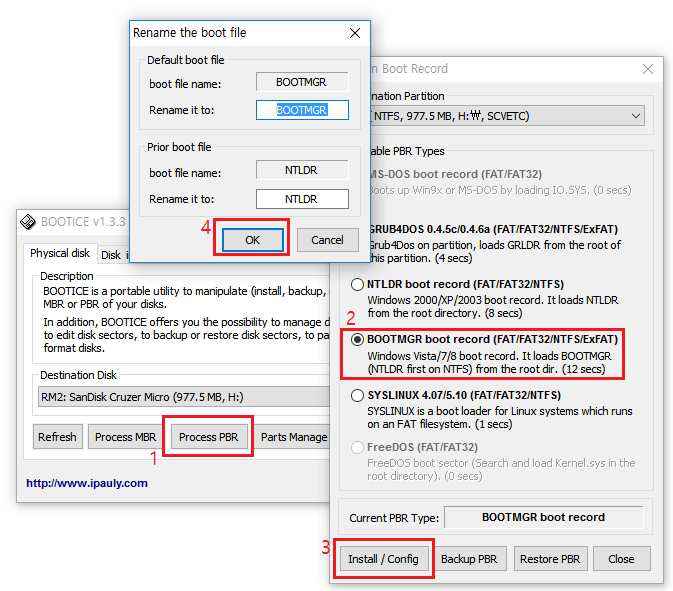Click the Restore PBR button
The height and width of the screenshot is (591, 673).
550,559
